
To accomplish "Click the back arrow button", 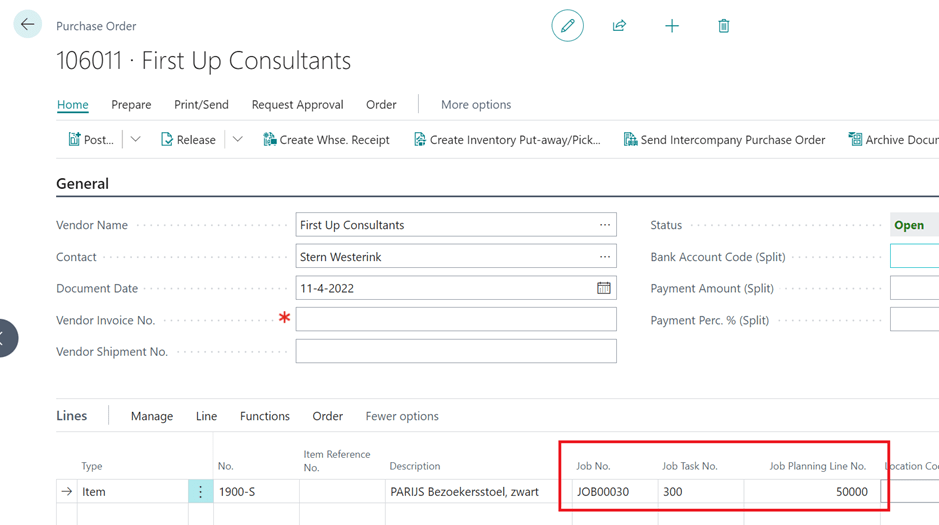I will click(27, 25).
